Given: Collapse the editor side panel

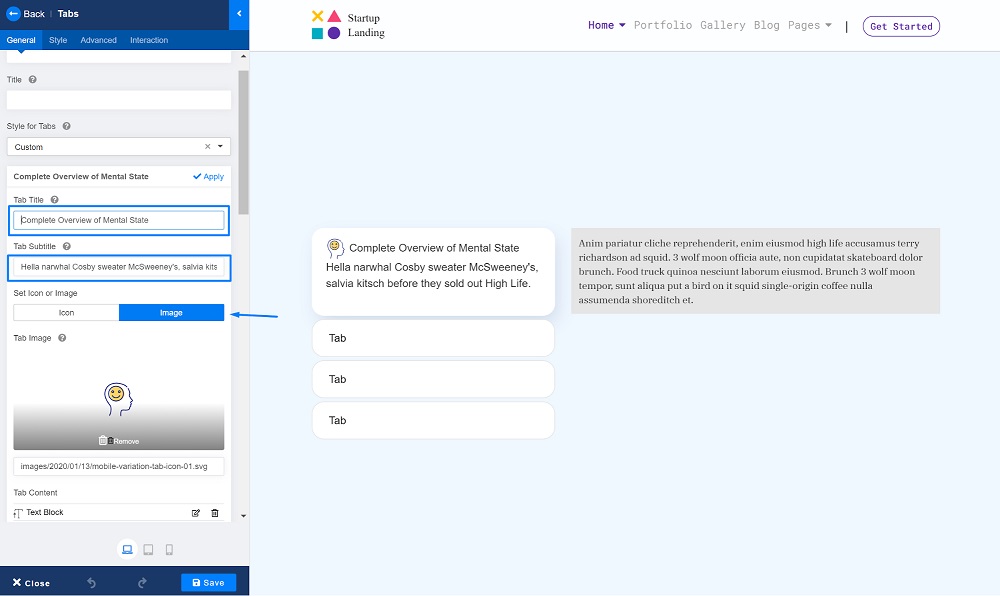Looking at the screenshot, I should [239, 14].
